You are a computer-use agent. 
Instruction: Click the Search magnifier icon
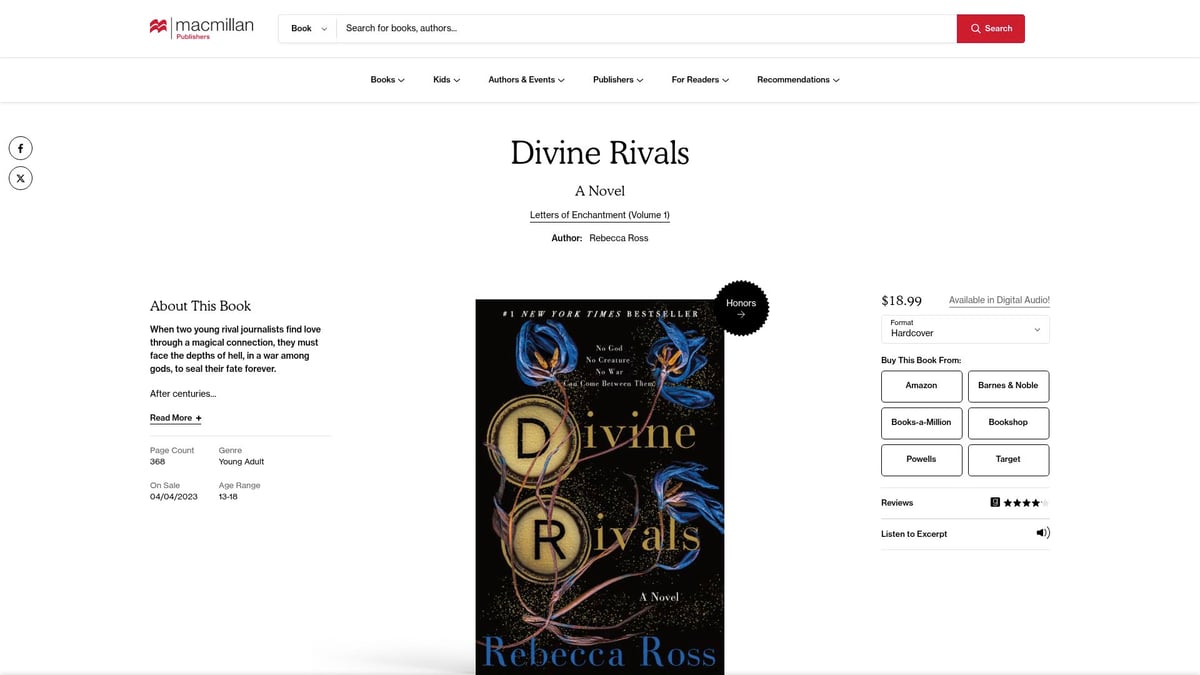pyautogui.click(x=975, y=28)
